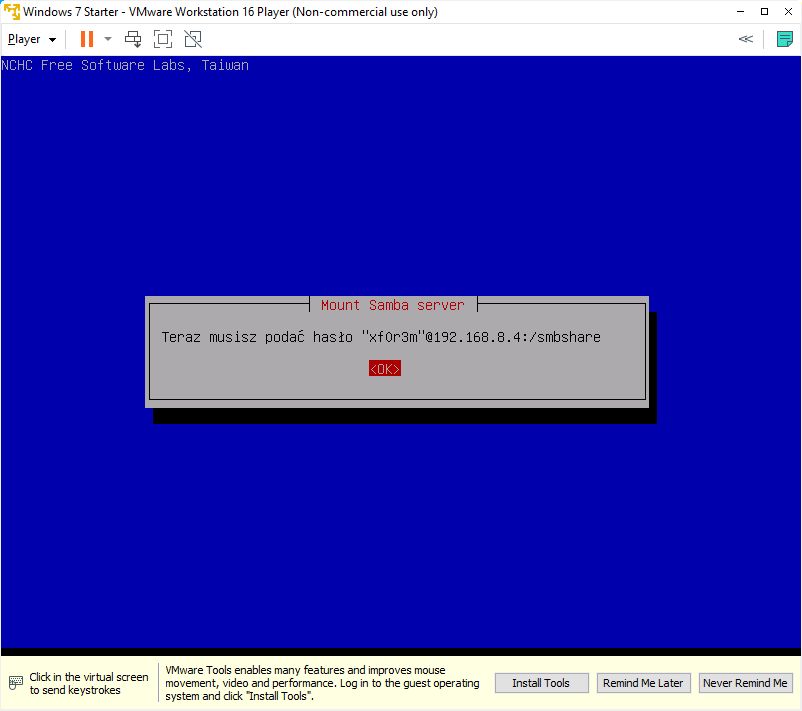This screenshot has height=711, width=802.
Task: Click the VMware icon in title bar
Action: 11,12
